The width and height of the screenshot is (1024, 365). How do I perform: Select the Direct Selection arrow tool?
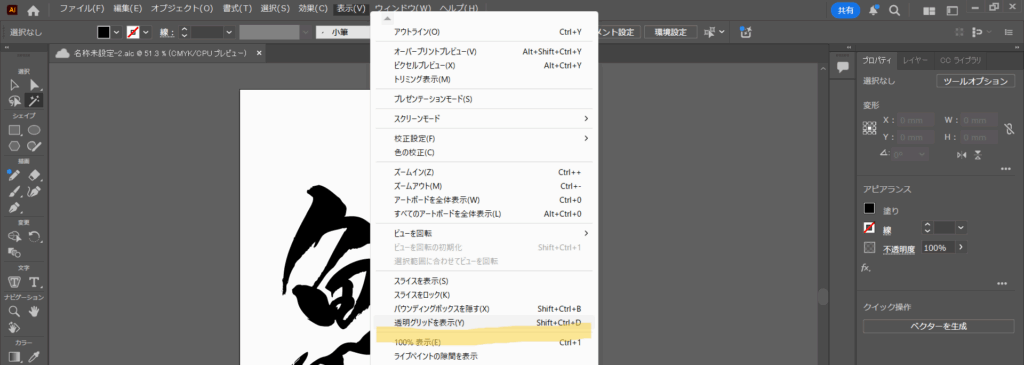click(34, 85)
